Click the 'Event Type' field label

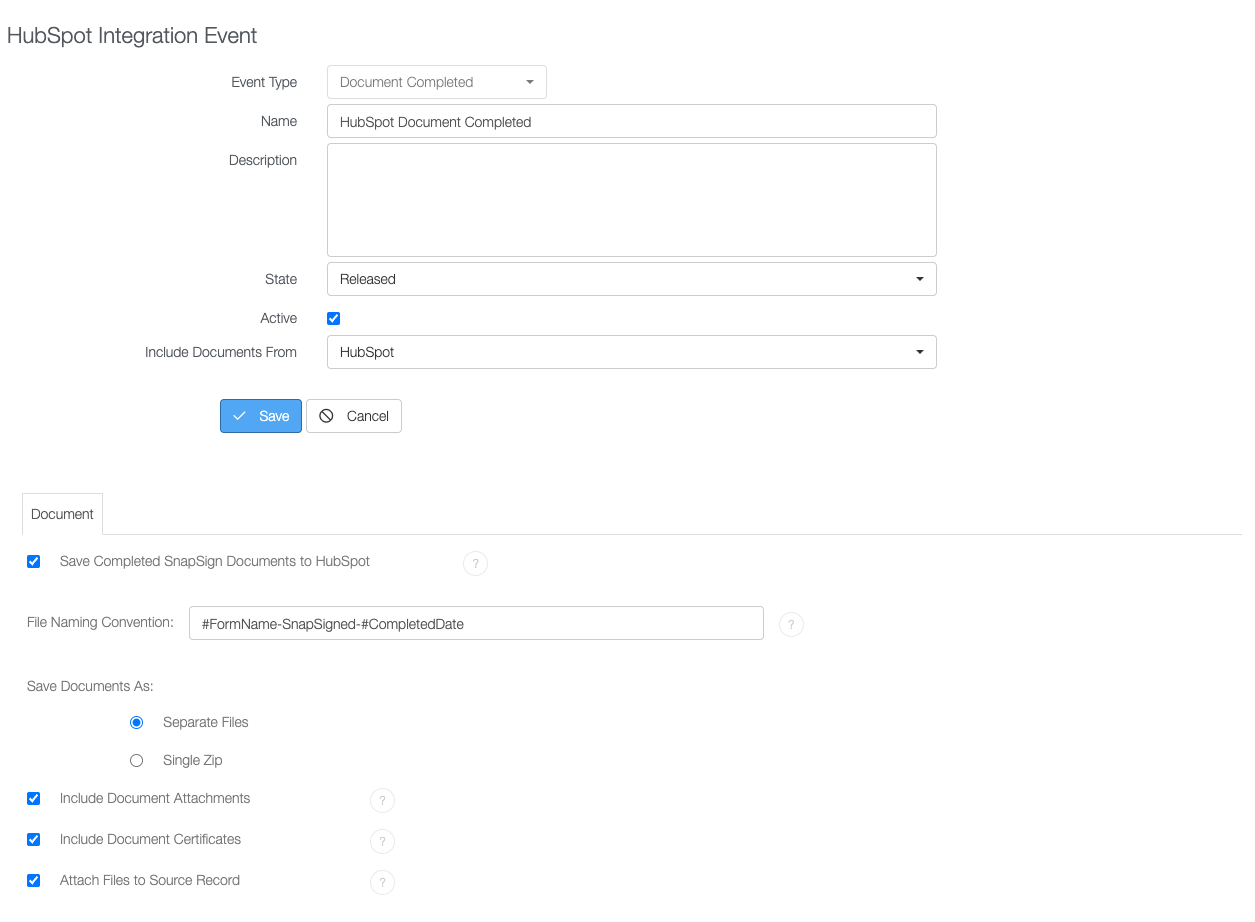coord(264,82)
